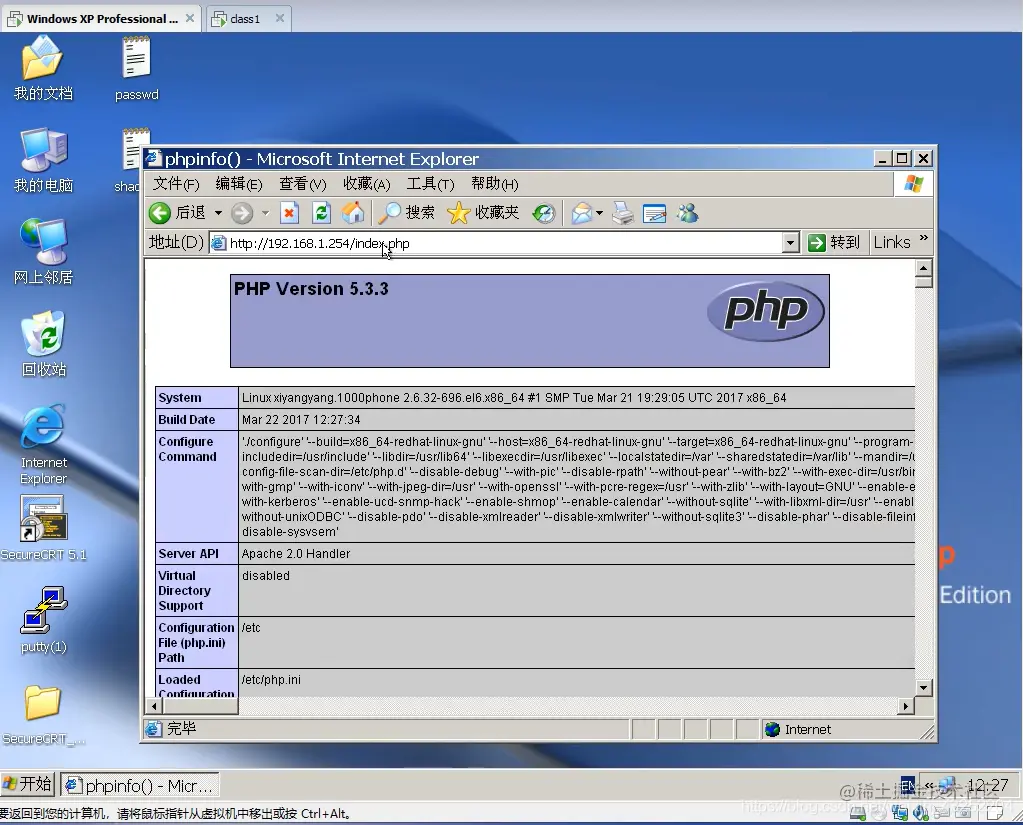
Task: Open the 收藏(A) menu
Action: point(367,185)
